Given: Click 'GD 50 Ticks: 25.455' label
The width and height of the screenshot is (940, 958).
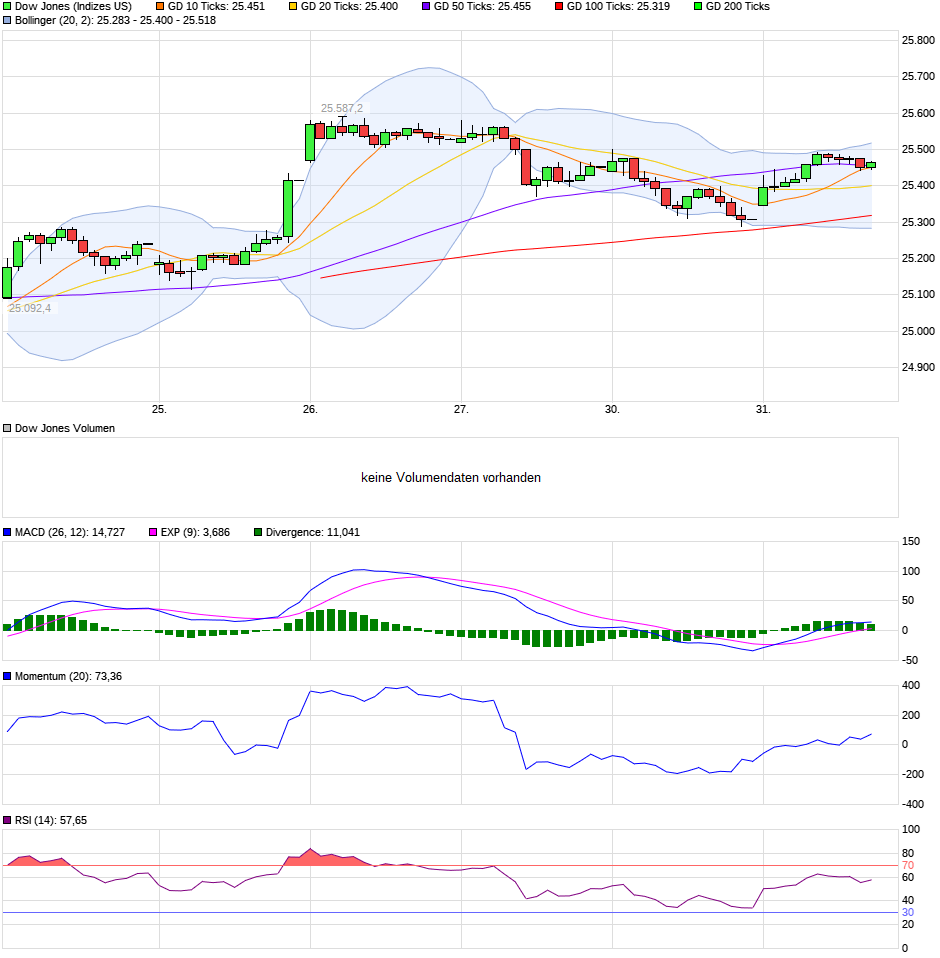Looking at the screenshot, I should click(483, 7).
